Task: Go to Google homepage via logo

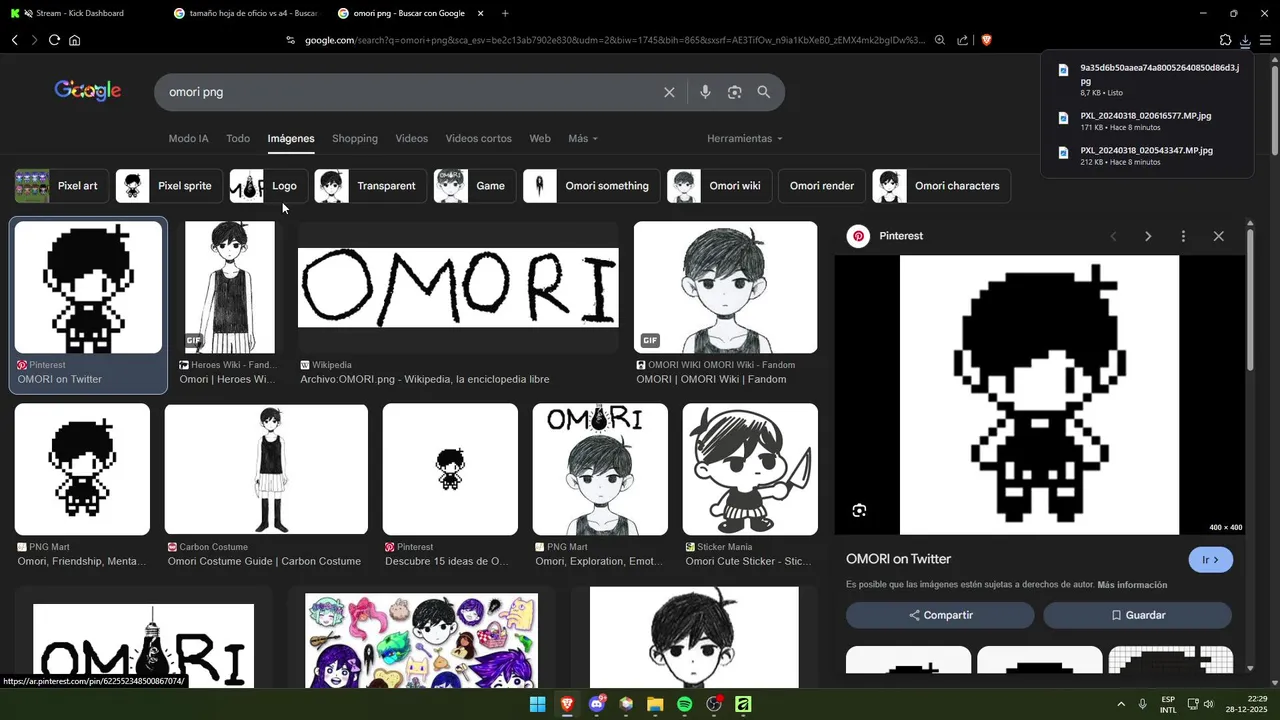Action: (x=88, y=90)
